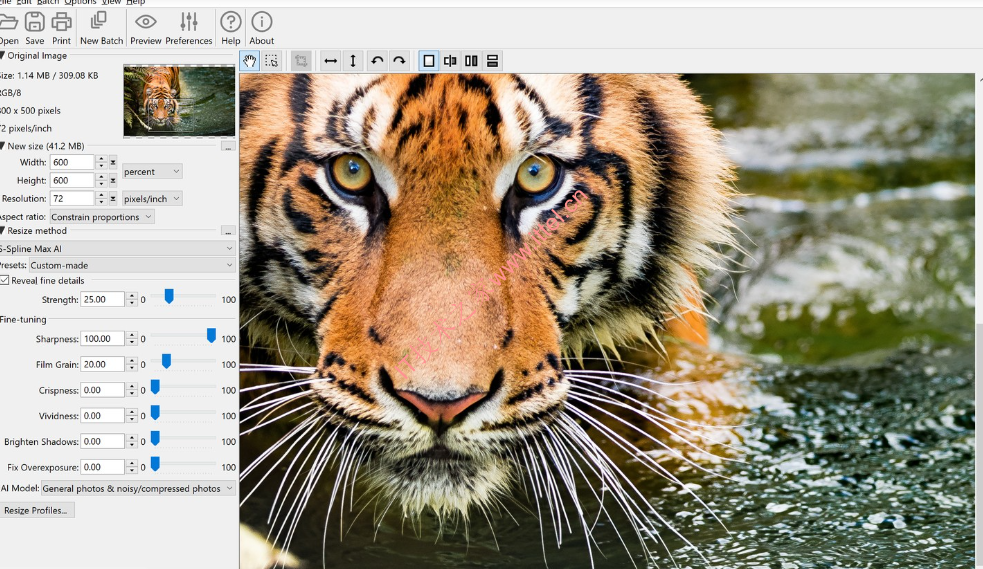Open the Width preset values button
This screenshot has width=983, height=569.
click(113, 162)
